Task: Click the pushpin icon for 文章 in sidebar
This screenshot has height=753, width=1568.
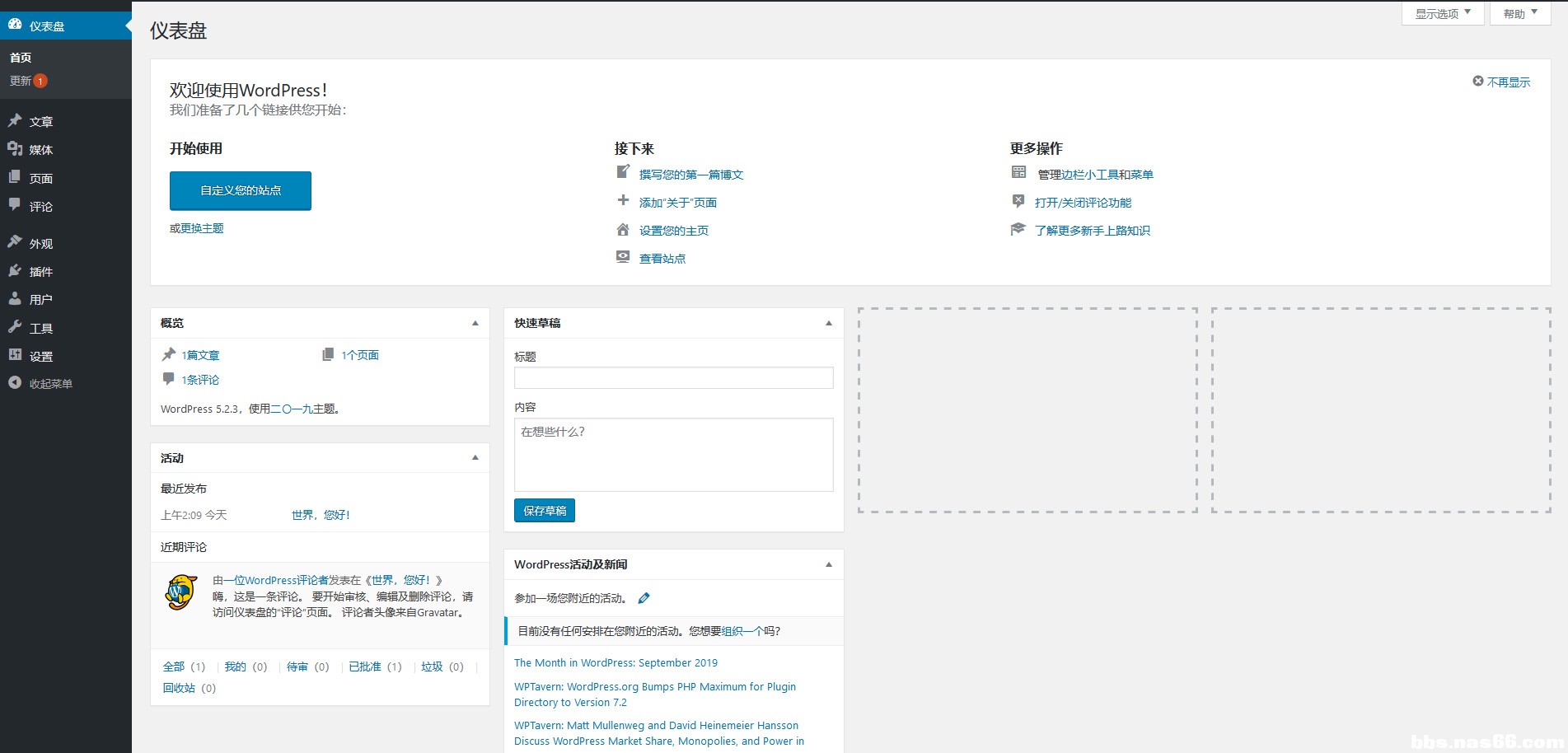Action: (x=15, y=121)
